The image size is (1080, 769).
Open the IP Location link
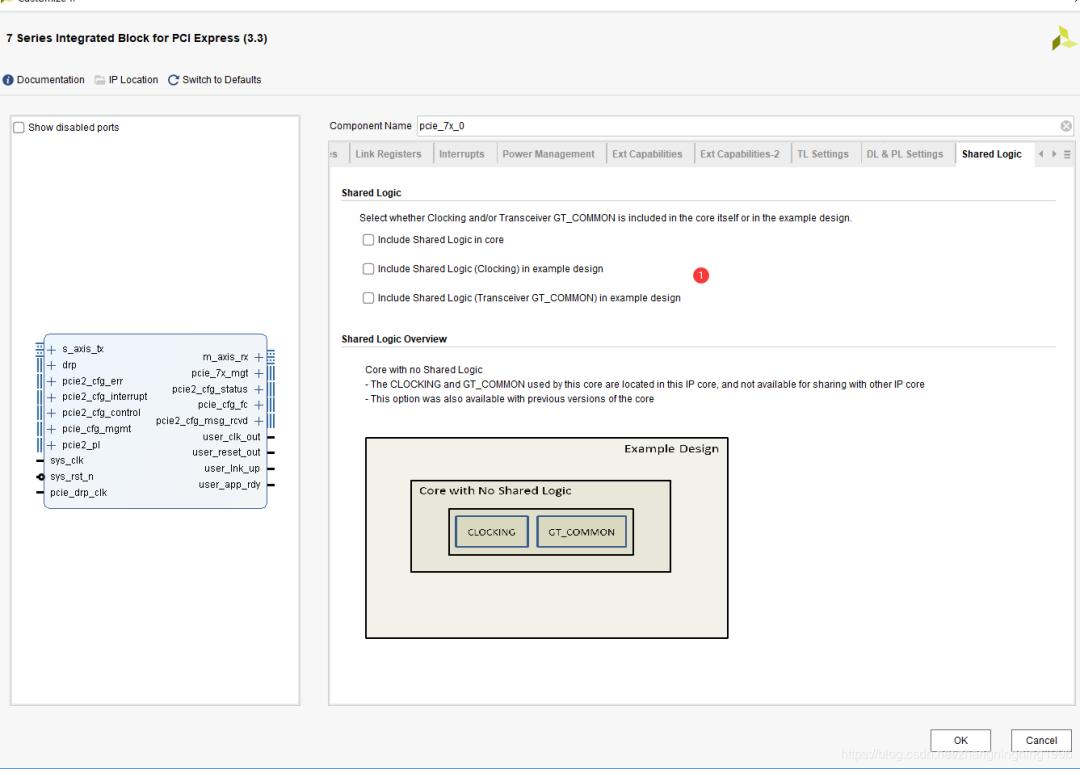pos(134,80)
